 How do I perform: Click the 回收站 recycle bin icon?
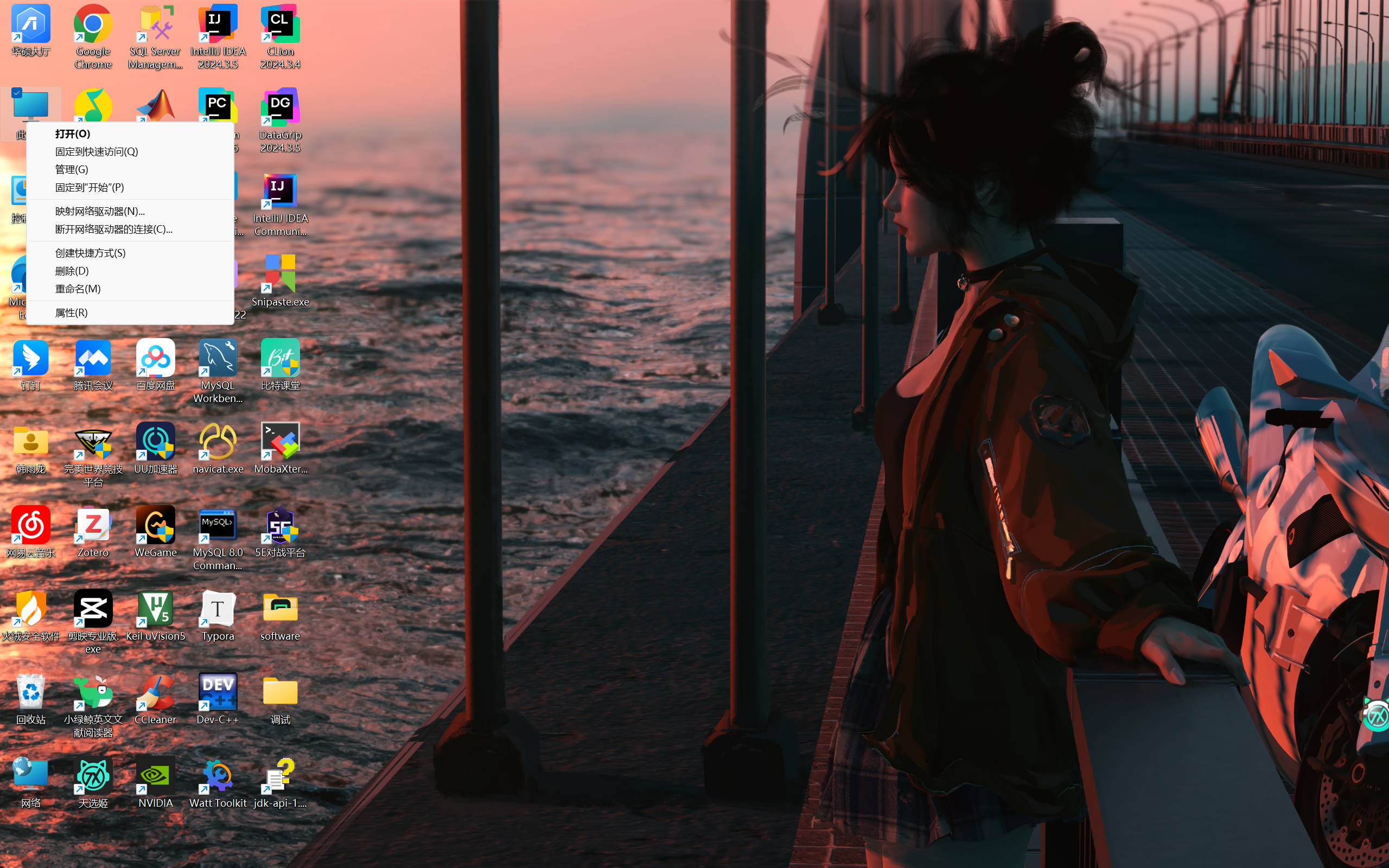[30, 693]
